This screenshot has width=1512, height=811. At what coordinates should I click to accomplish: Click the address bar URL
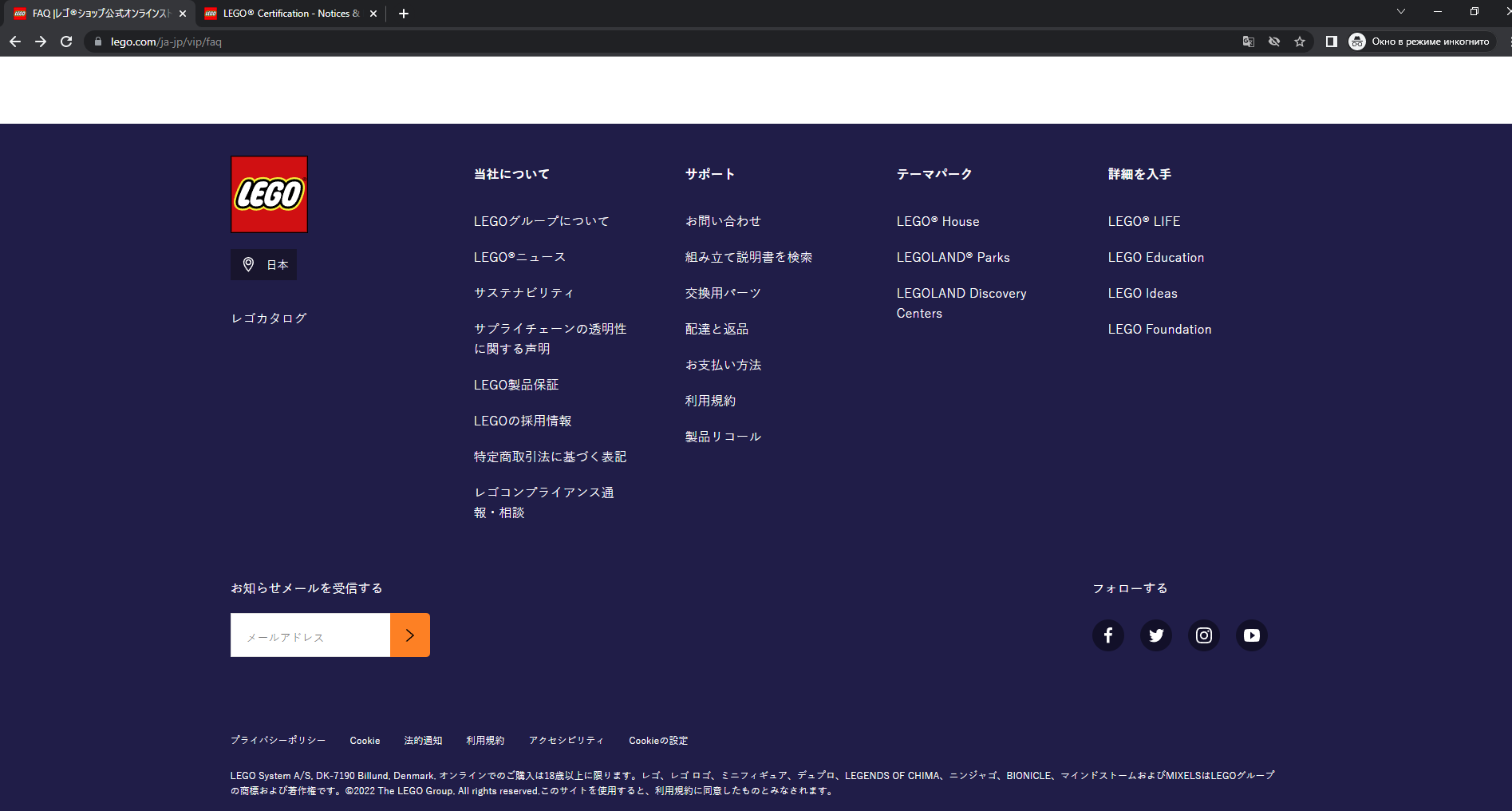[x=166, y=42]
